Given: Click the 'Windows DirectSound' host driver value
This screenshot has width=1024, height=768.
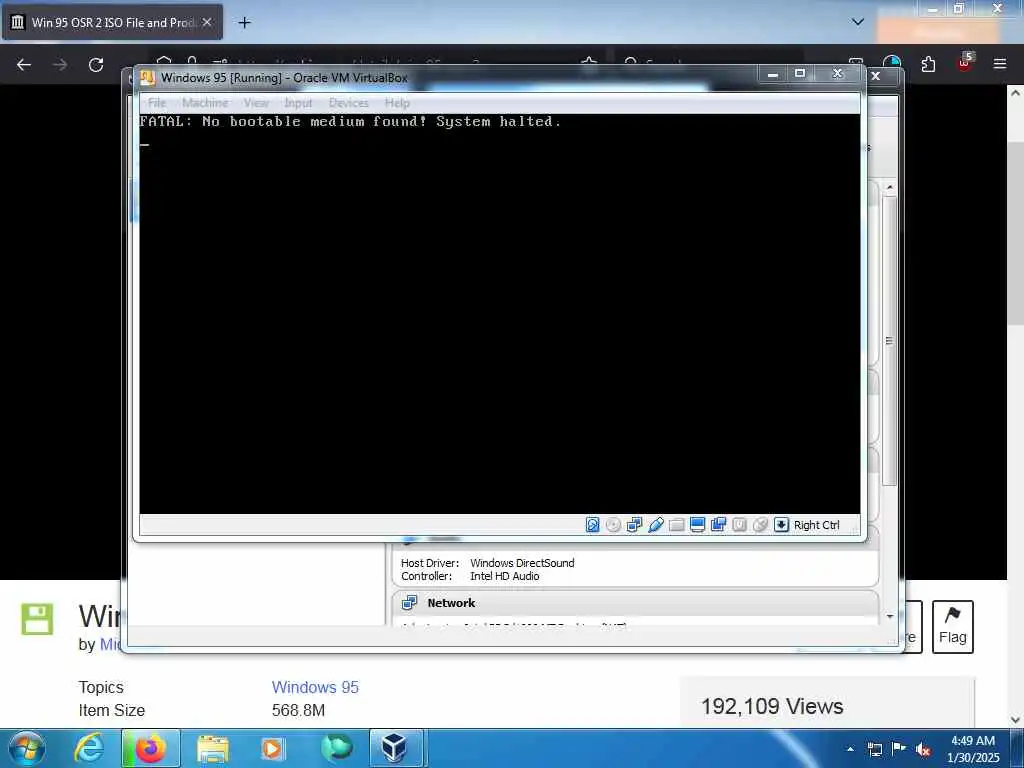Looking at the screenshot, I should [x=522, y=563].
